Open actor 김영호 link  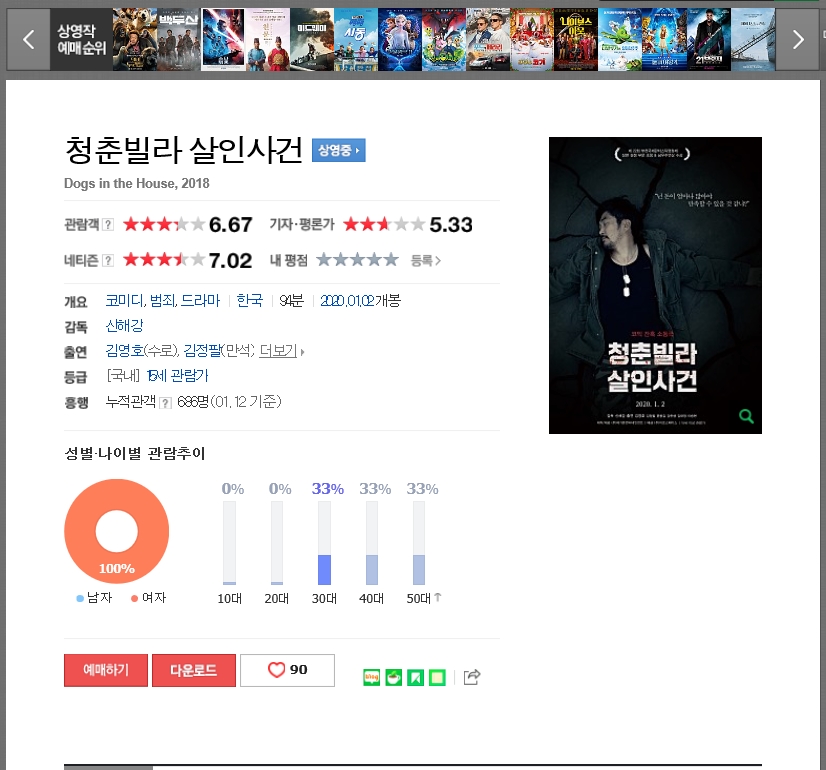pos(125,351)
